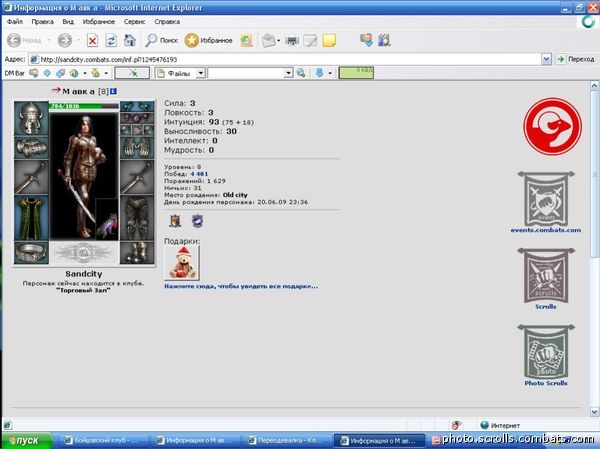Open the empty DM Bar combo box dropdown
Screen dimensions: 600x449
289,73
